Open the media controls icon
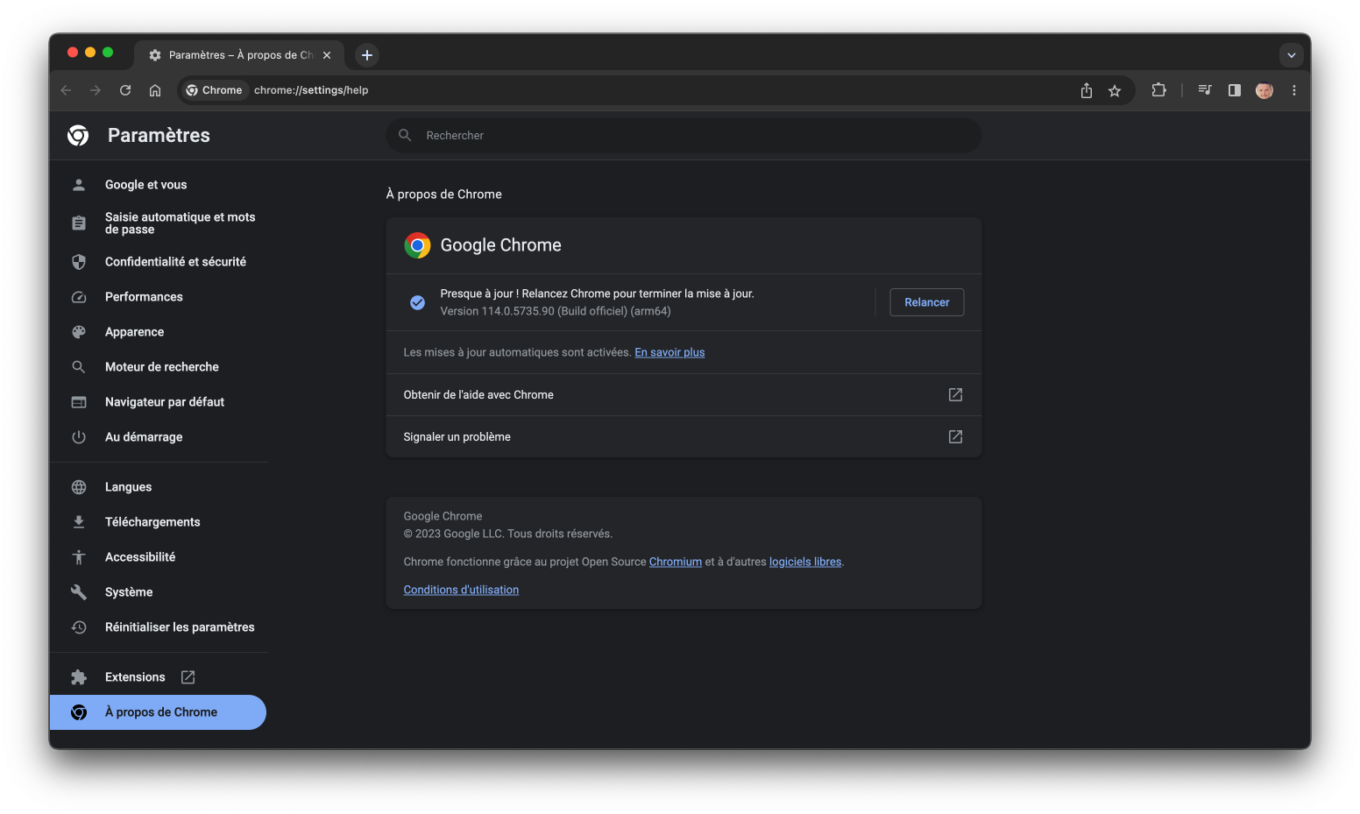Image resolution: width=1360 pixels, height=814 pixels. (1205, 90)
